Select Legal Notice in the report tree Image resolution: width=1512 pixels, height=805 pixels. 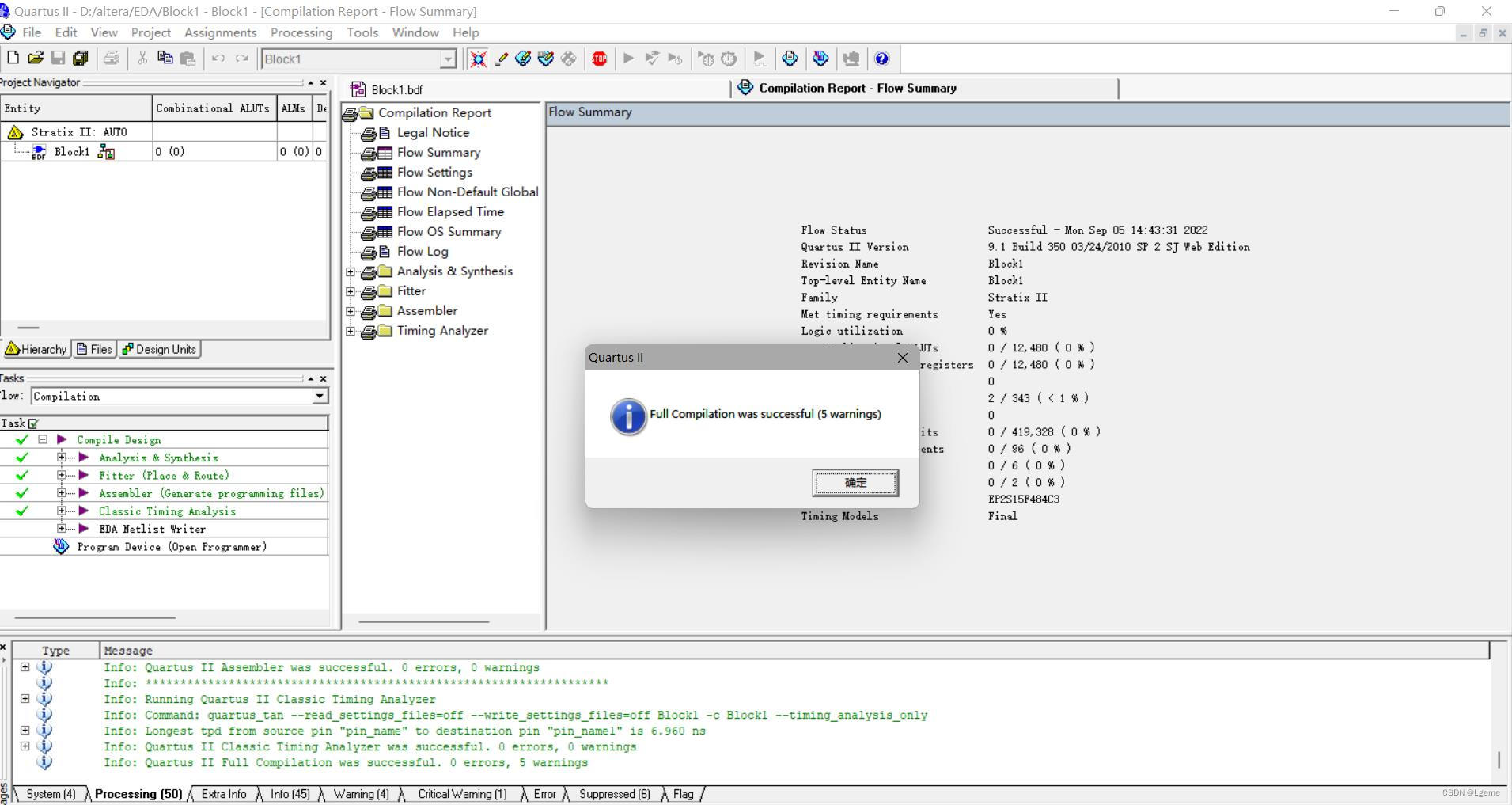pos(433,132)
